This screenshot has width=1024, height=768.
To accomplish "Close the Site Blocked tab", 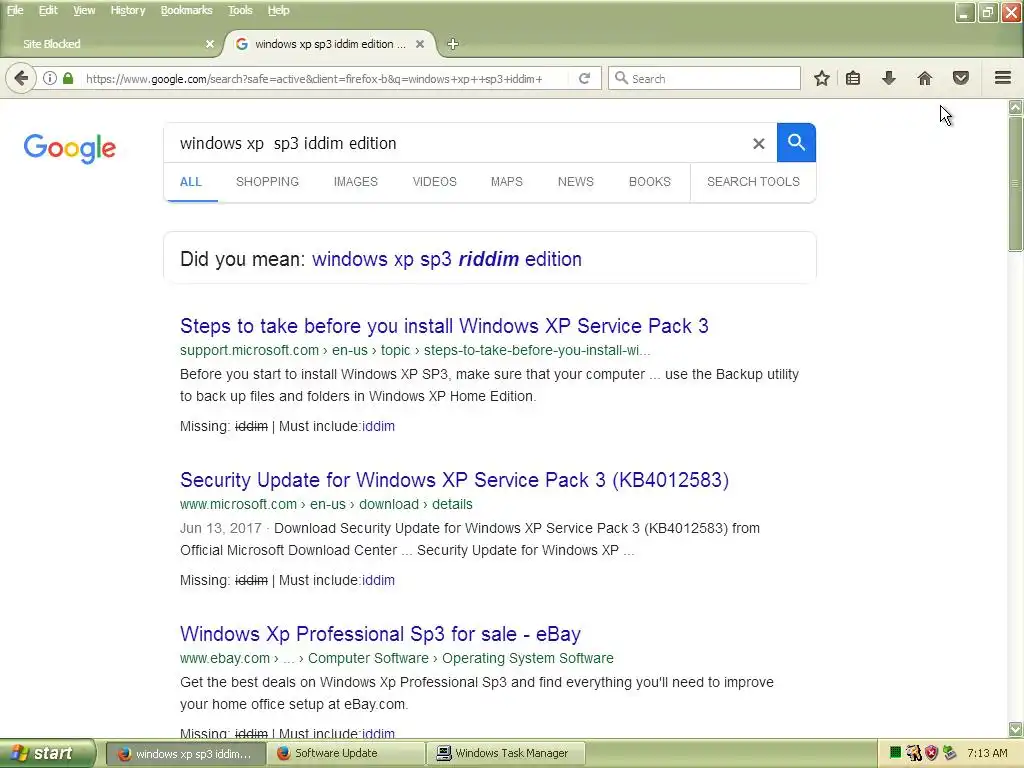I will pyautogui.click(x=210, y=44).
